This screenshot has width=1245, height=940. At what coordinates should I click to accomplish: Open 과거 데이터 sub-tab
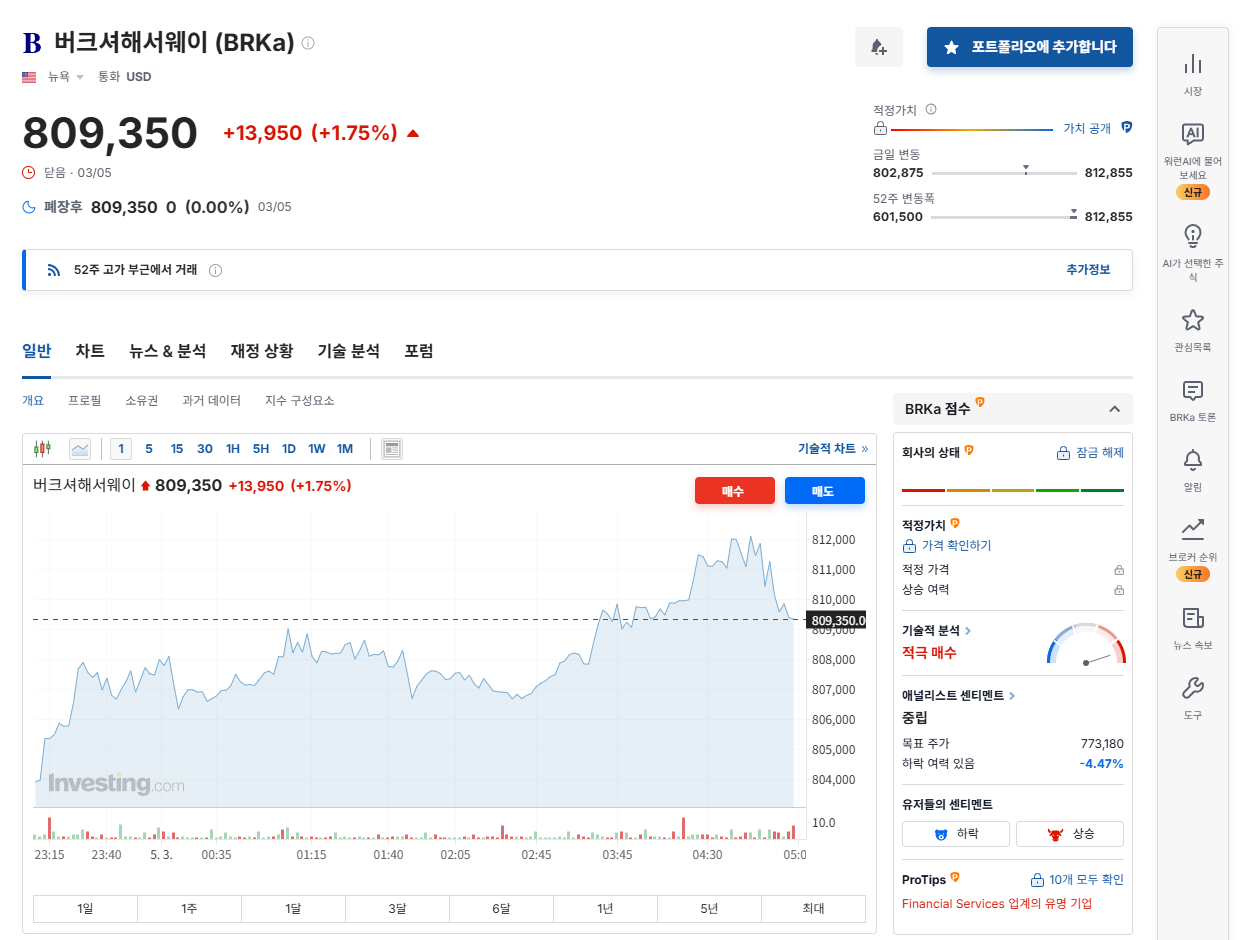pyautogui.click(x=211, y=400)
